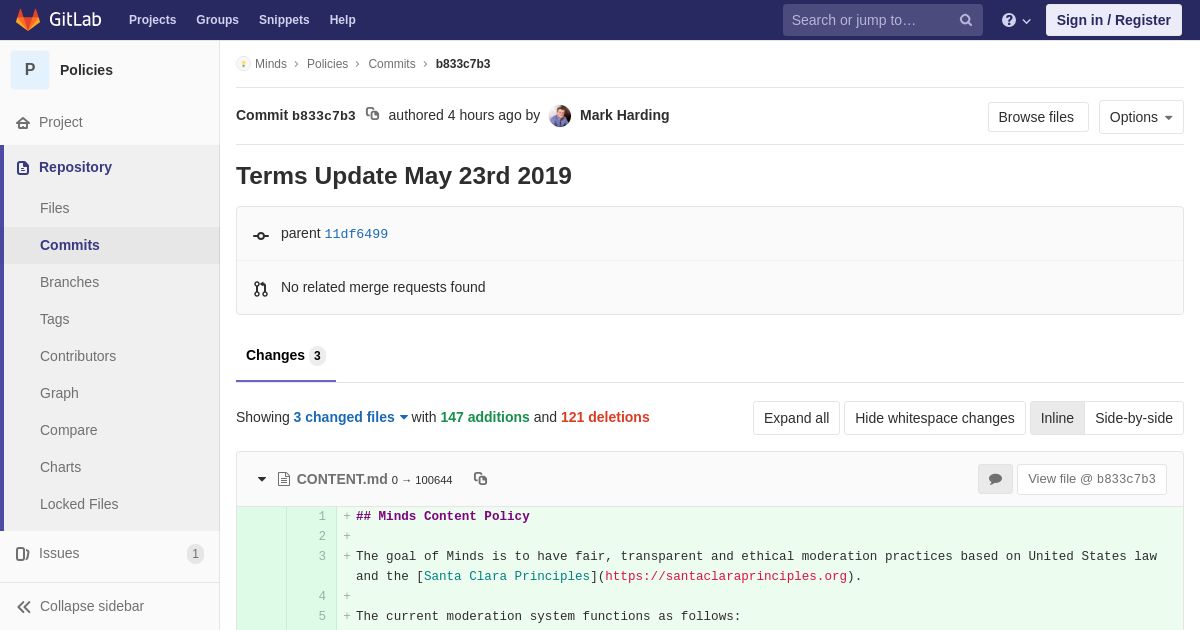The image size is (1200, 630).
Task: Click the Minds breadcrumb link
Action: point(271,64)
